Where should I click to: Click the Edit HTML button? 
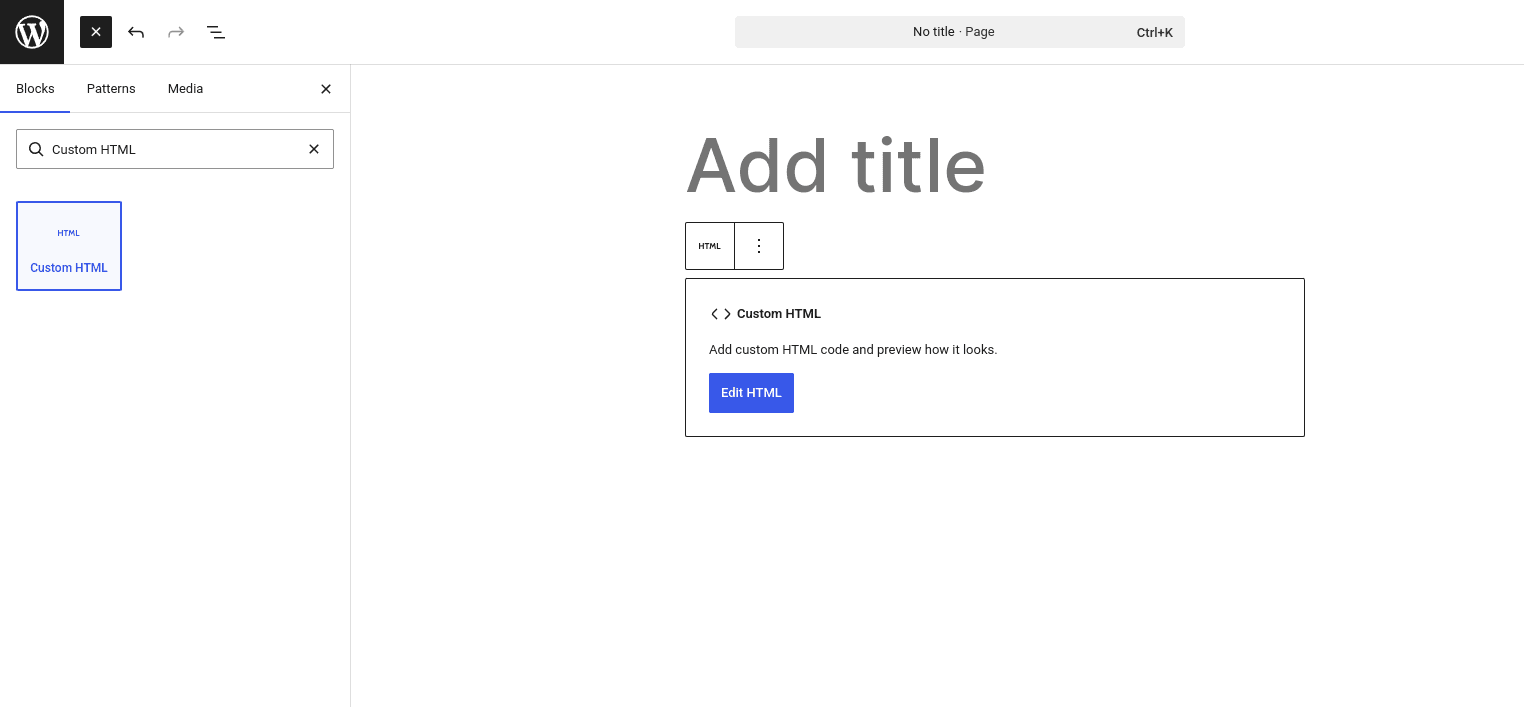coord(751,392)
